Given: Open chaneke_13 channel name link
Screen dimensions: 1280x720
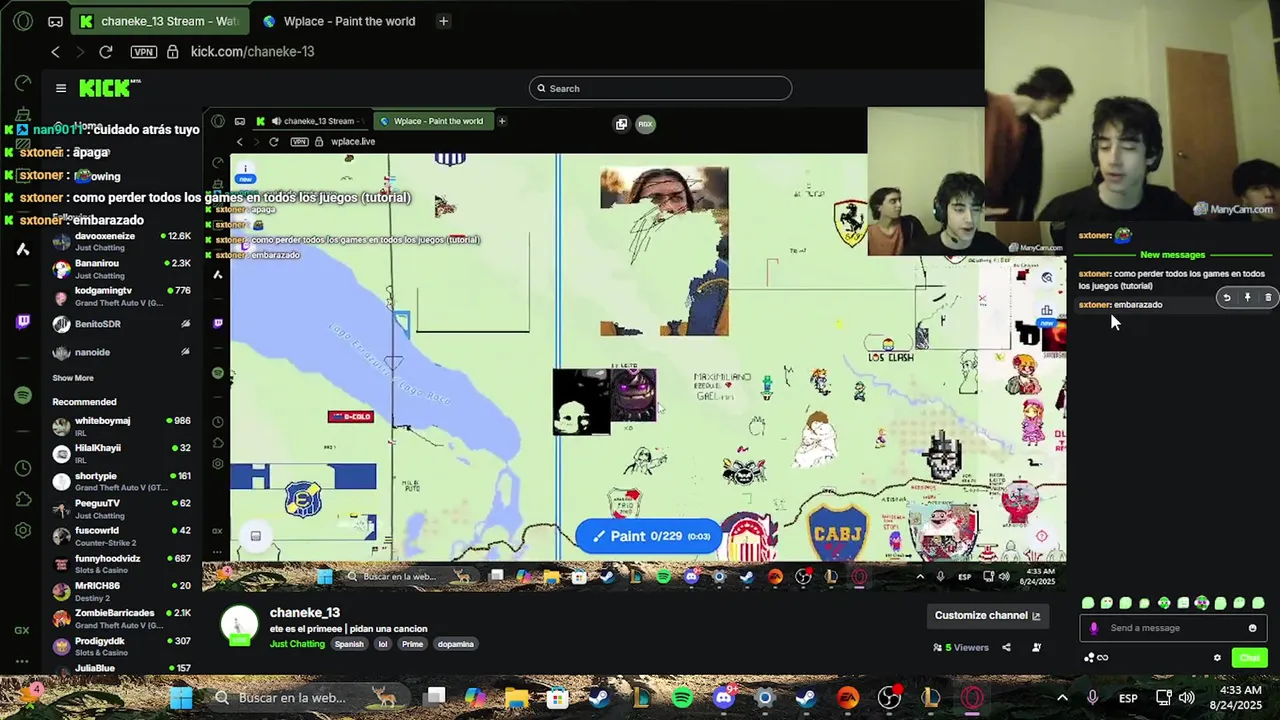Looking at the screenshot, I should pos(305,612).
